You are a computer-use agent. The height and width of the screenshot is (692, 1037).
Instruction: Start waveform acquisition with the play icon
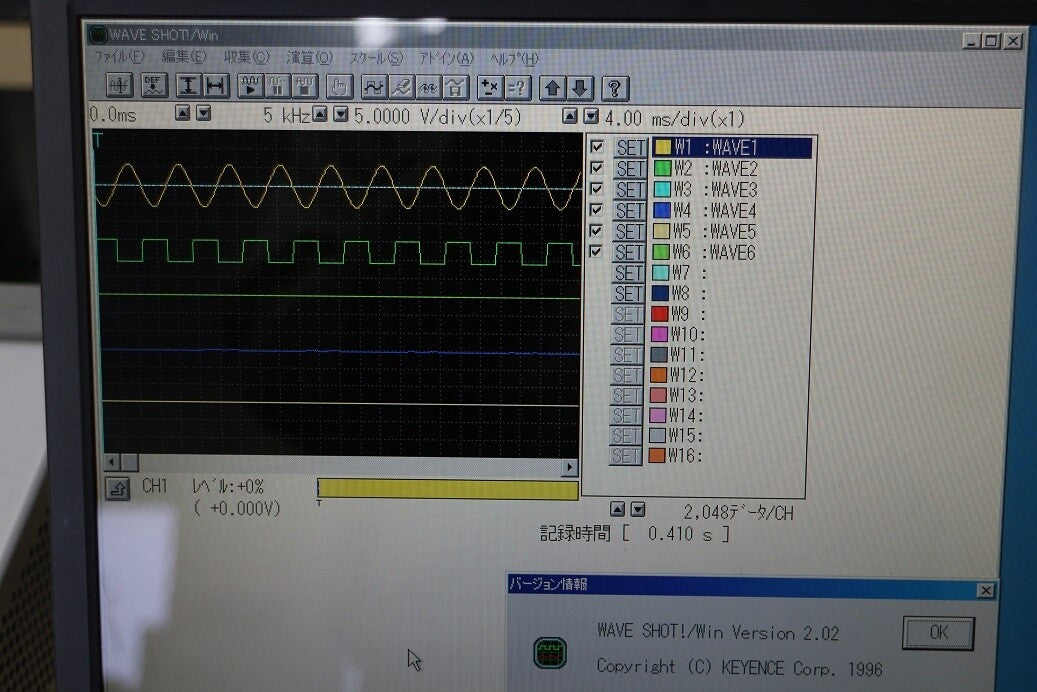point(251,87)
